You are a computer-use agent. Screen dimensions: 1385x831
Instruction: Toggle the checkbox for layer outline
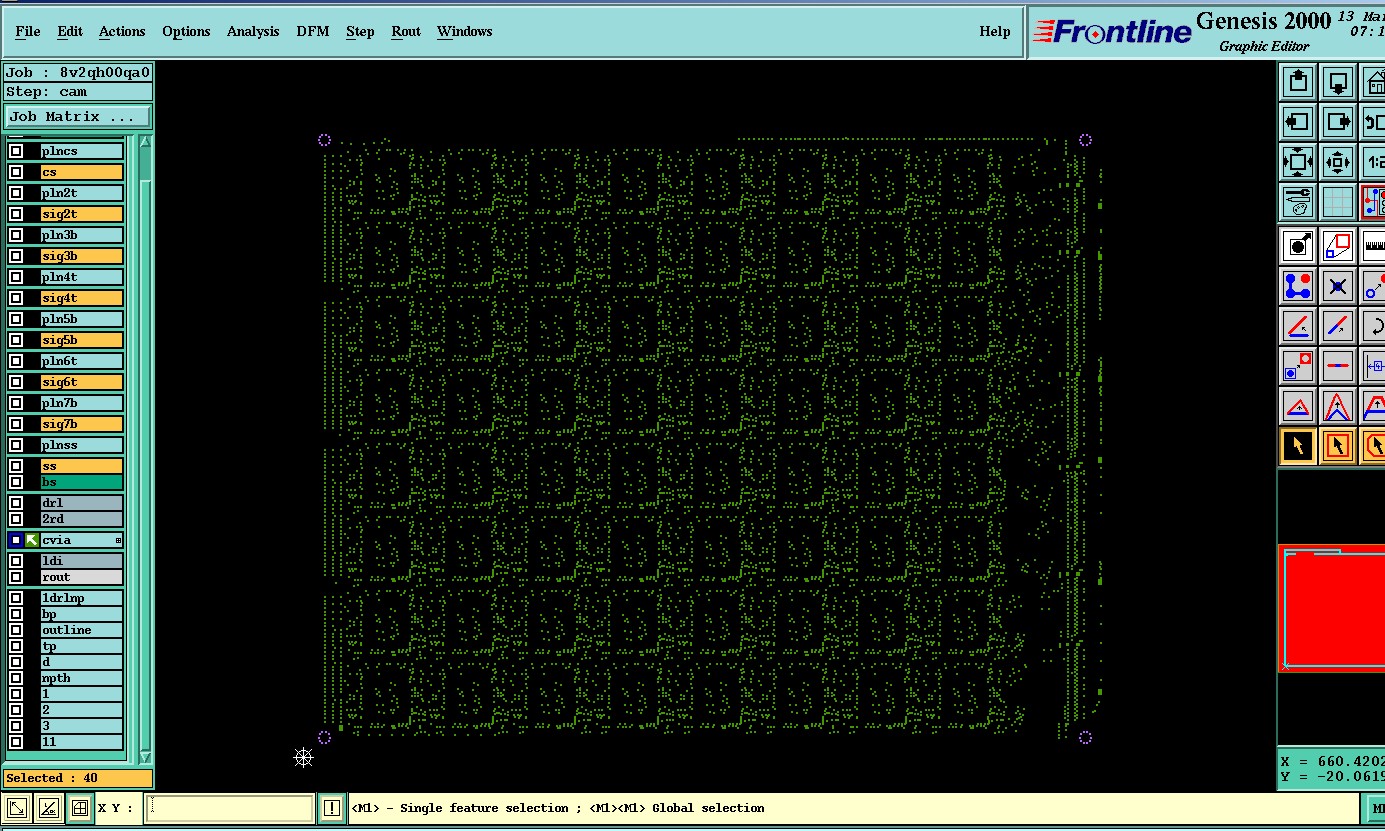(16, 630)
